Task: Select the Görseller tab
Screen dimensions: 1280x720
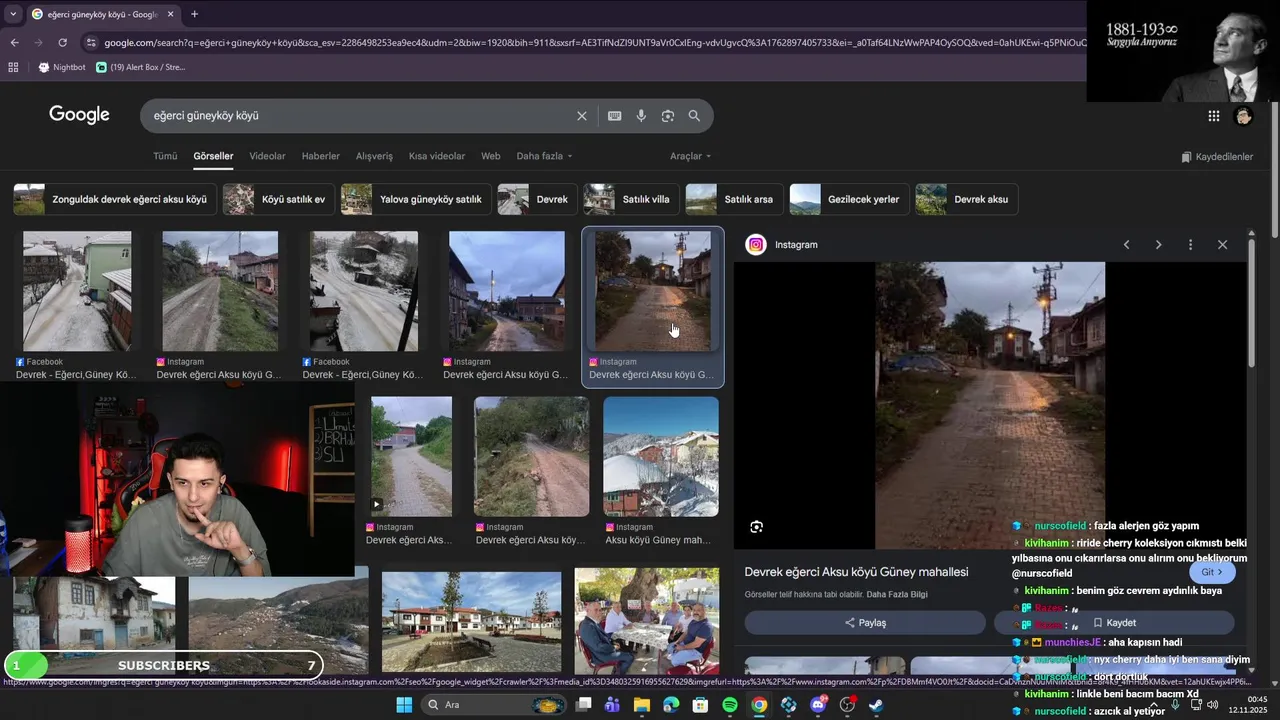Action: point(213,156)
